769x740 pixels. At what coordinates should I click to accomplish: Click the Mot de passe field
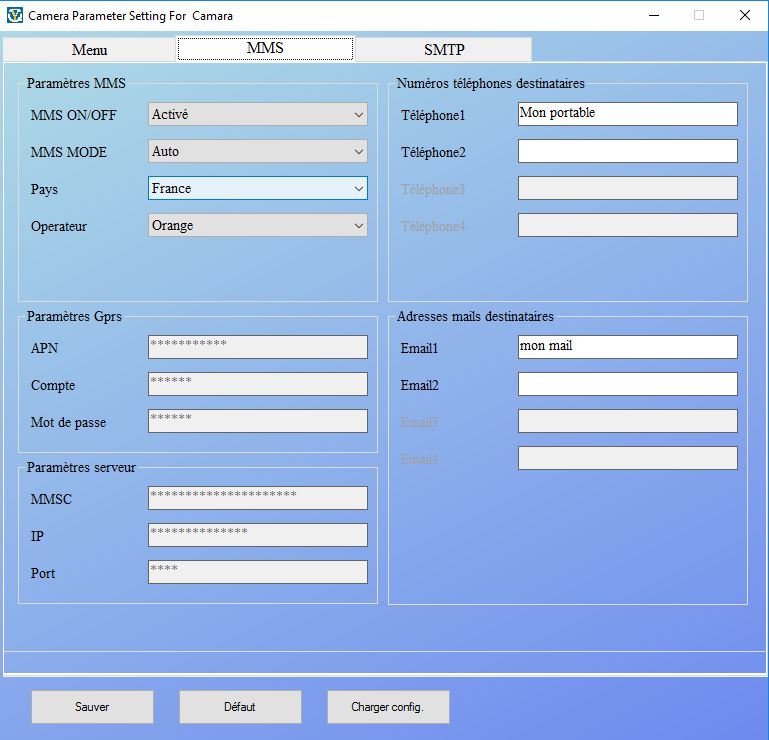coord(257,421)
